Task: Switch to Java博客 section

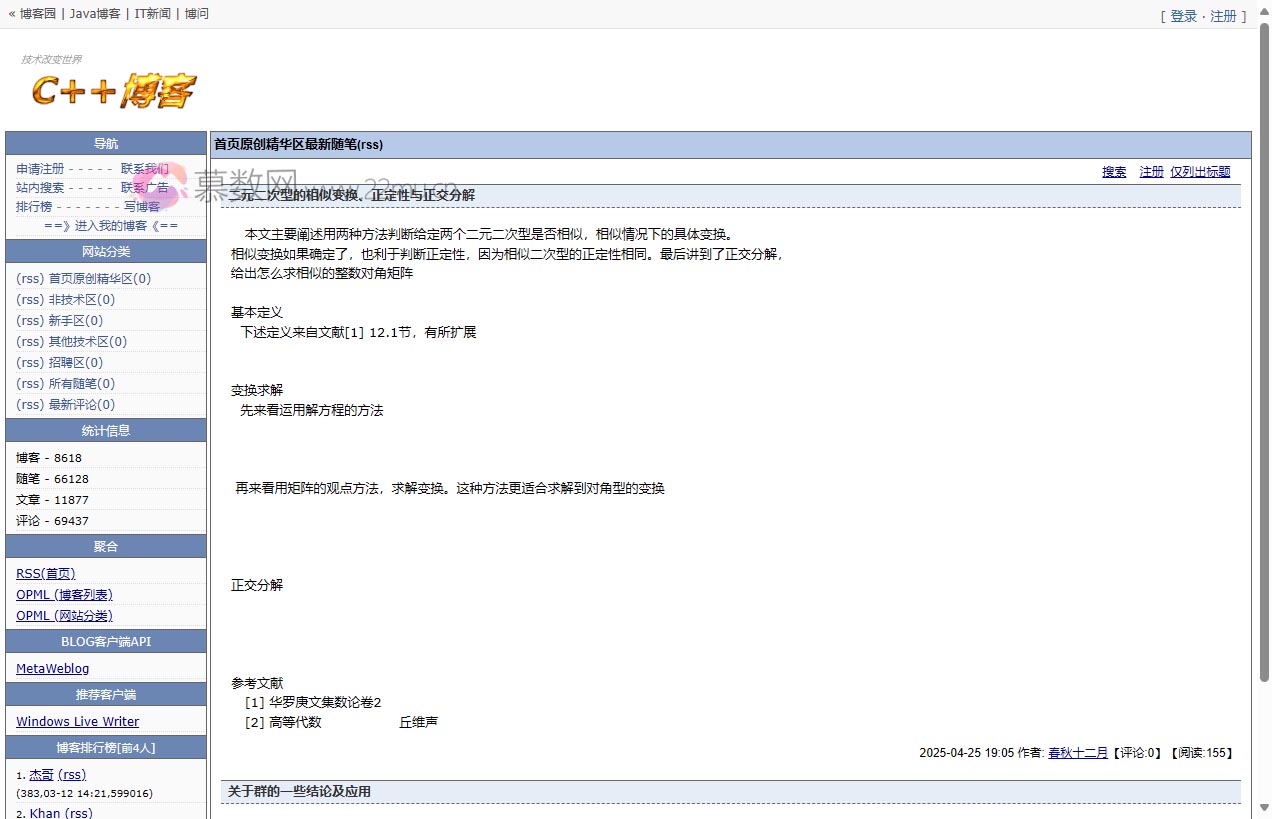Action: [92, 13]
